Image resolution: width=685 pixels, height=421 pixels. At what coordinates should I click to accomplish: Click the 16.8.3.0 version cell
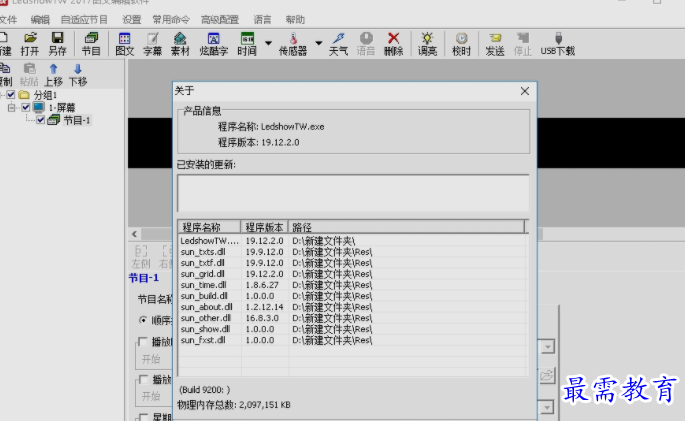(262, 318)
